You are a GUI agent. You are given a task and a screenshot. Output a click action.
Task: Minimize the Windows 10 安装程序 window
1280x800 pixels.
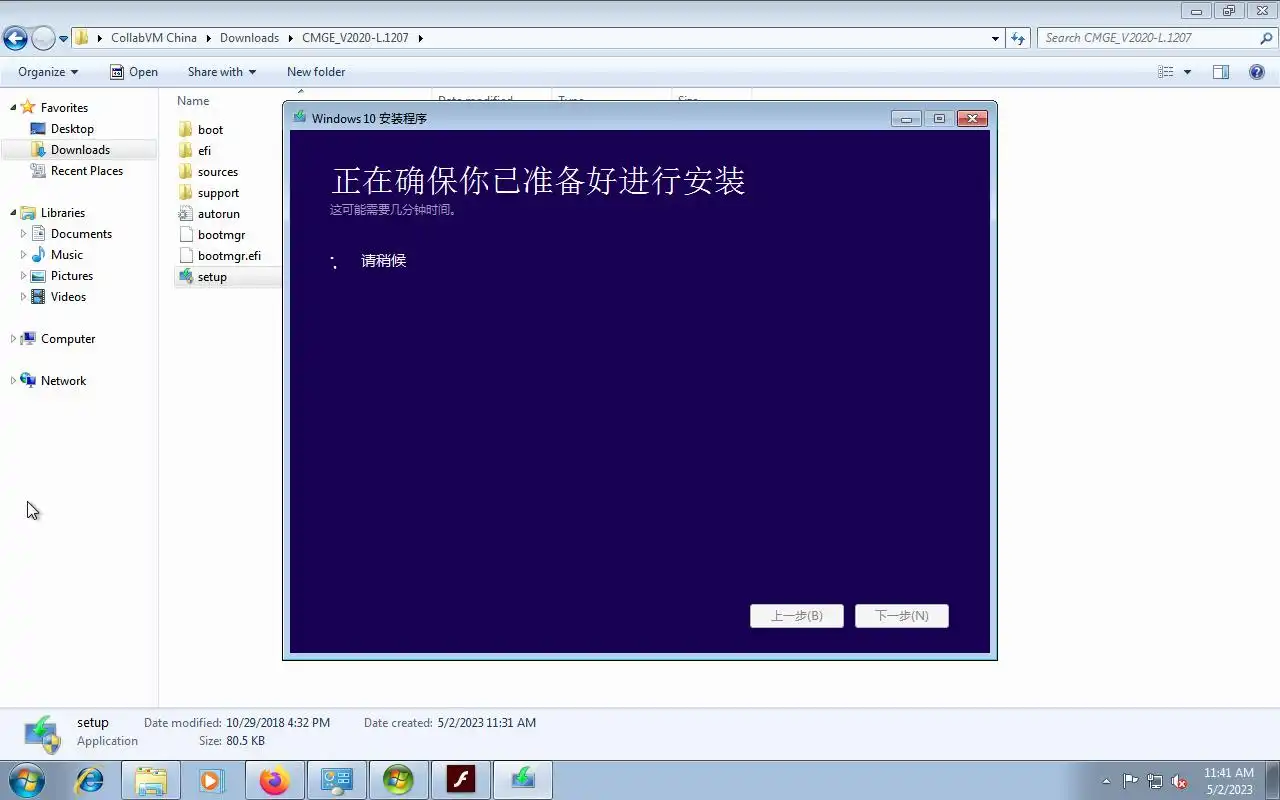point(906,119)
